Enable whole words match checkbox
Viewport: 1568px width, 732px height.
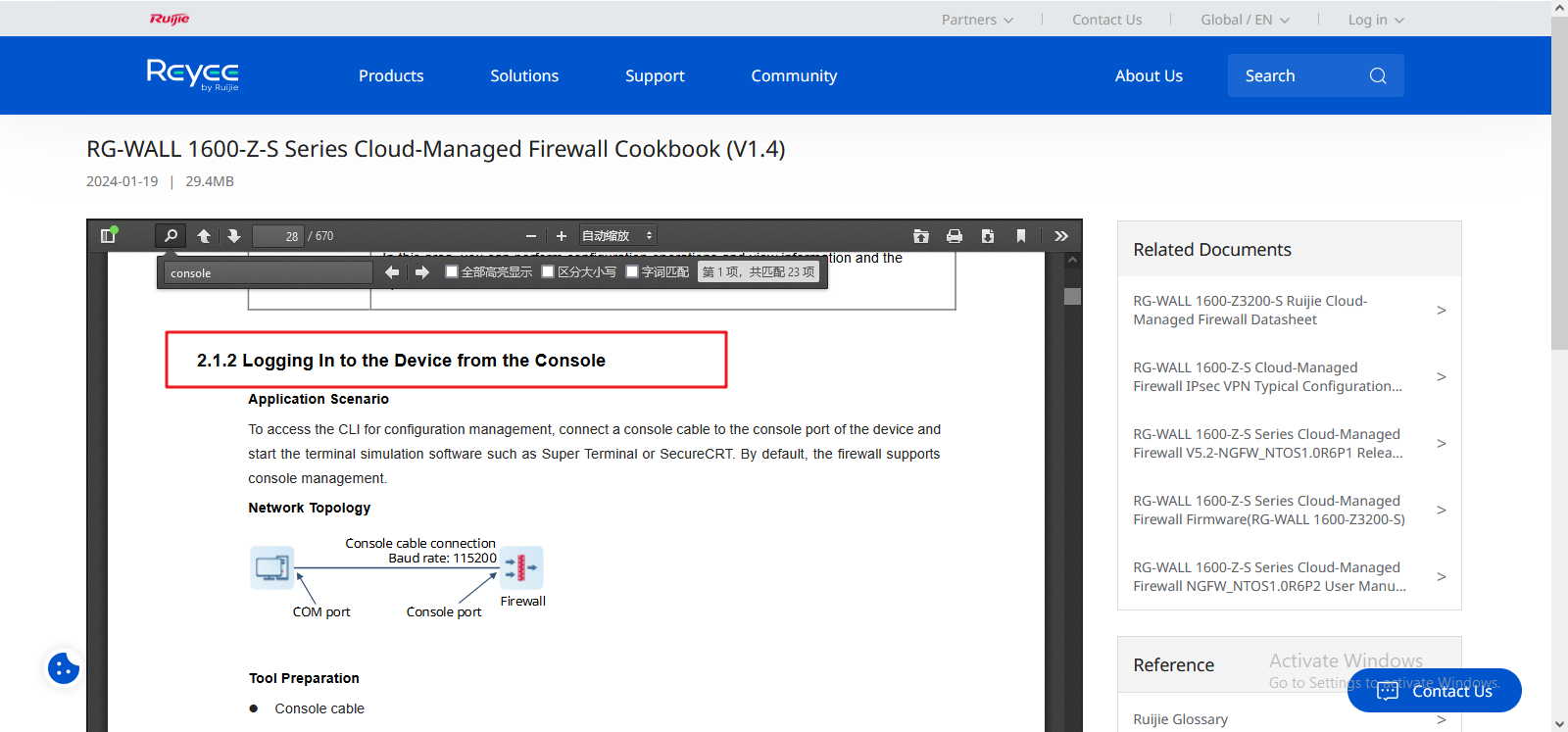pyautogui.click(x=632, y=271)
